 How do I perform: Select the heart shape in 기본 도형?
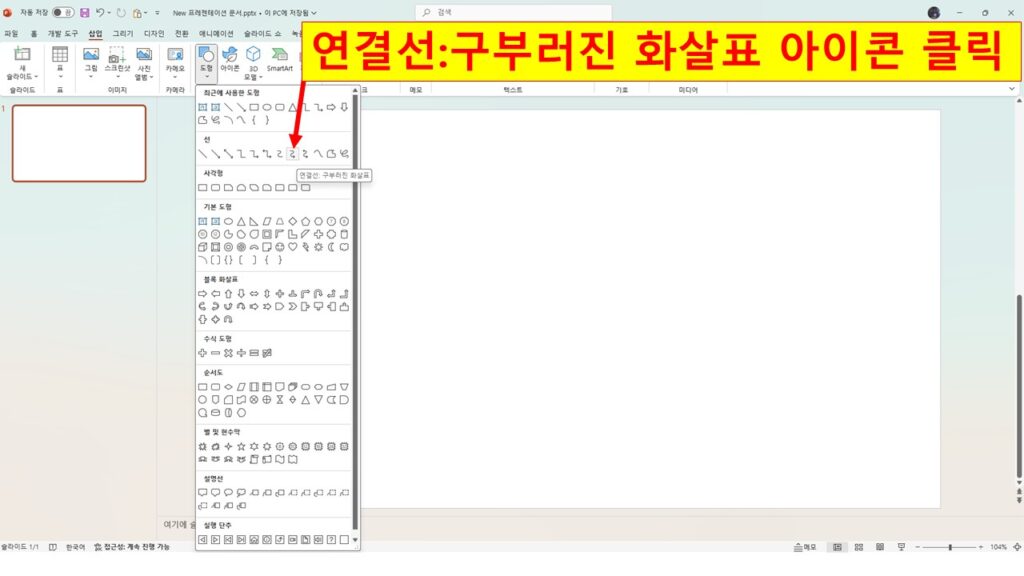point(293,247)
